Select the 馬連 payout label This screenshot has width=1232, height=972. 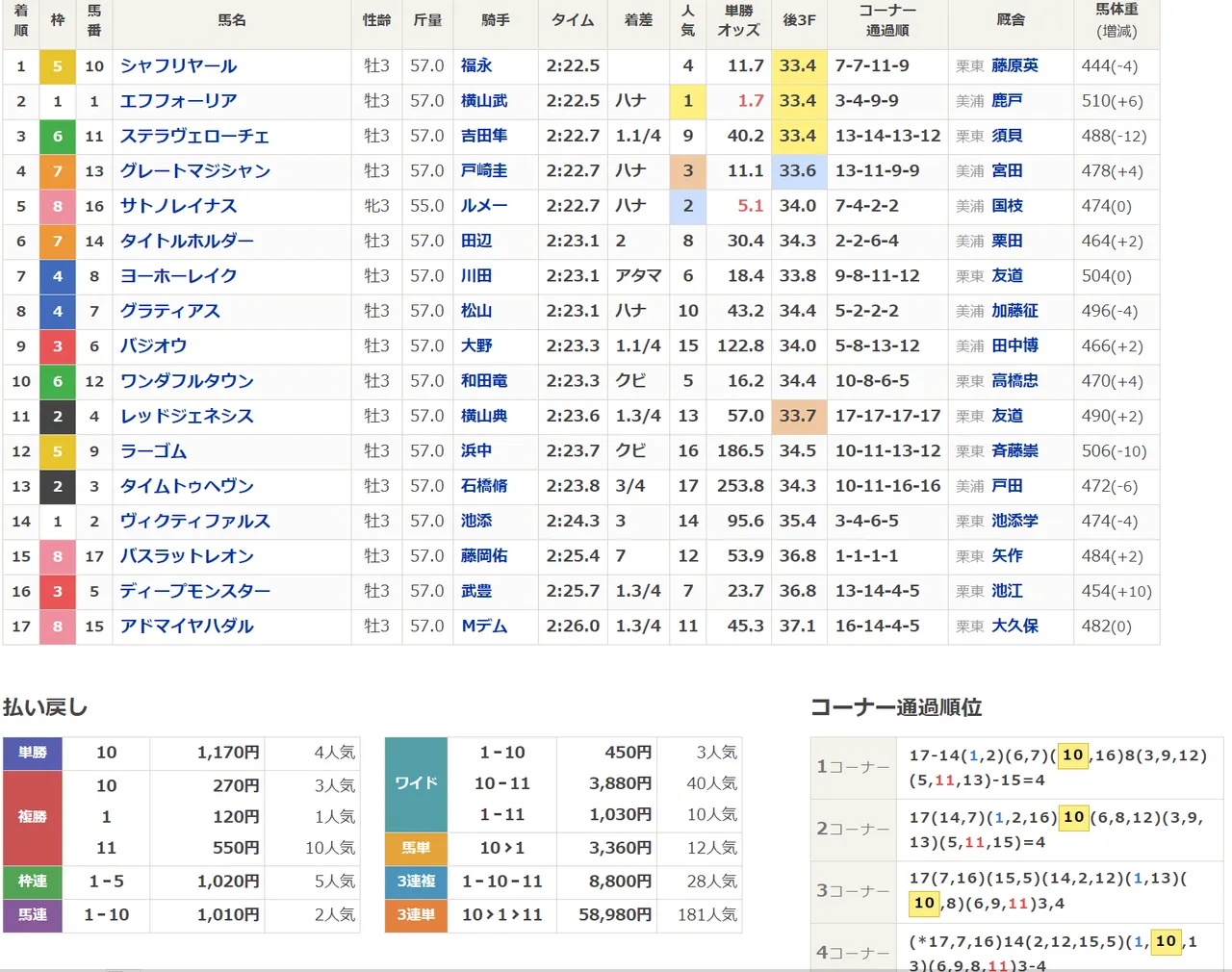[x=33, y=914]
